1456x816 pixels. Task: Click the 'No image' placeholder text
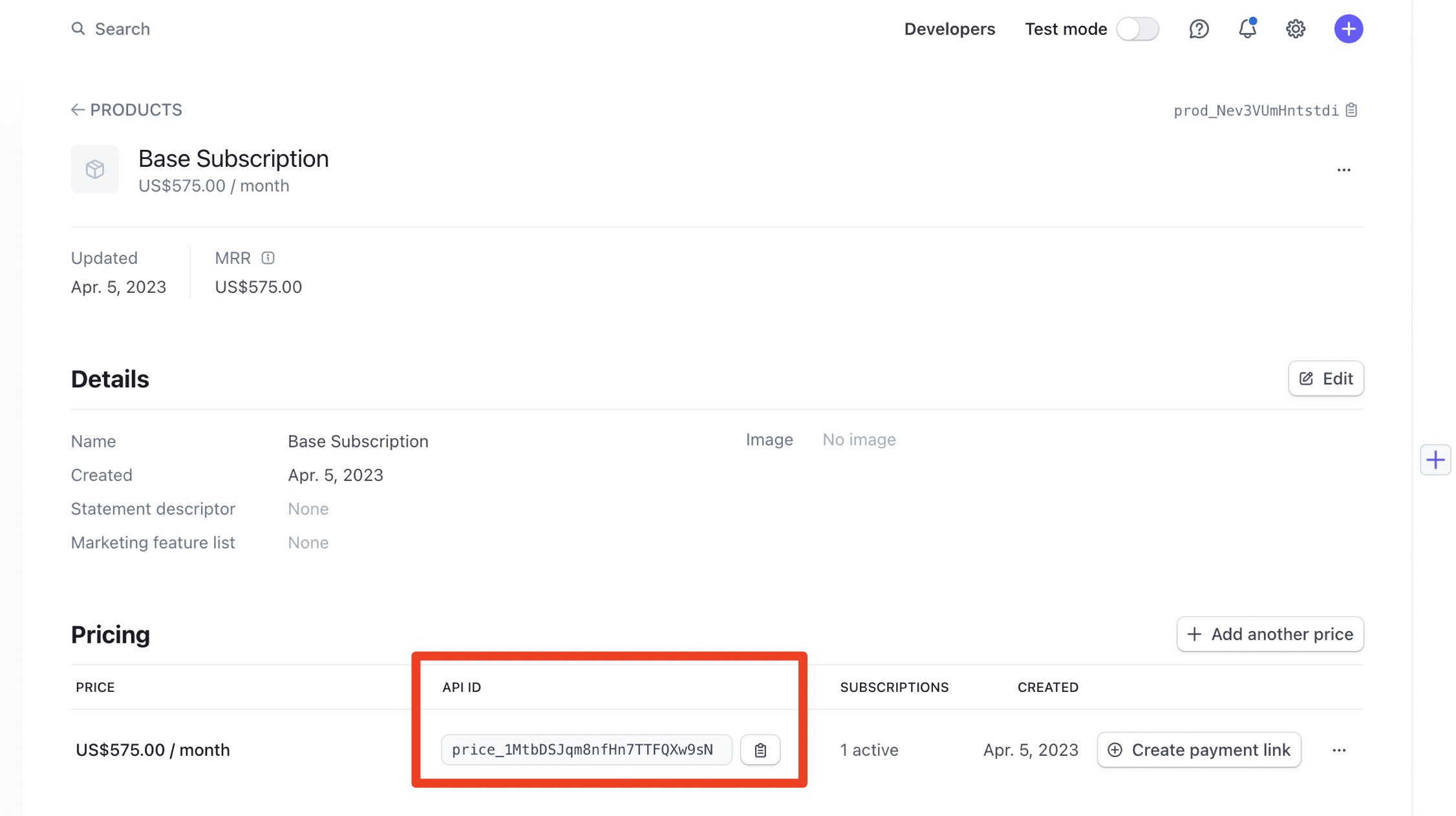click(859, 440)
